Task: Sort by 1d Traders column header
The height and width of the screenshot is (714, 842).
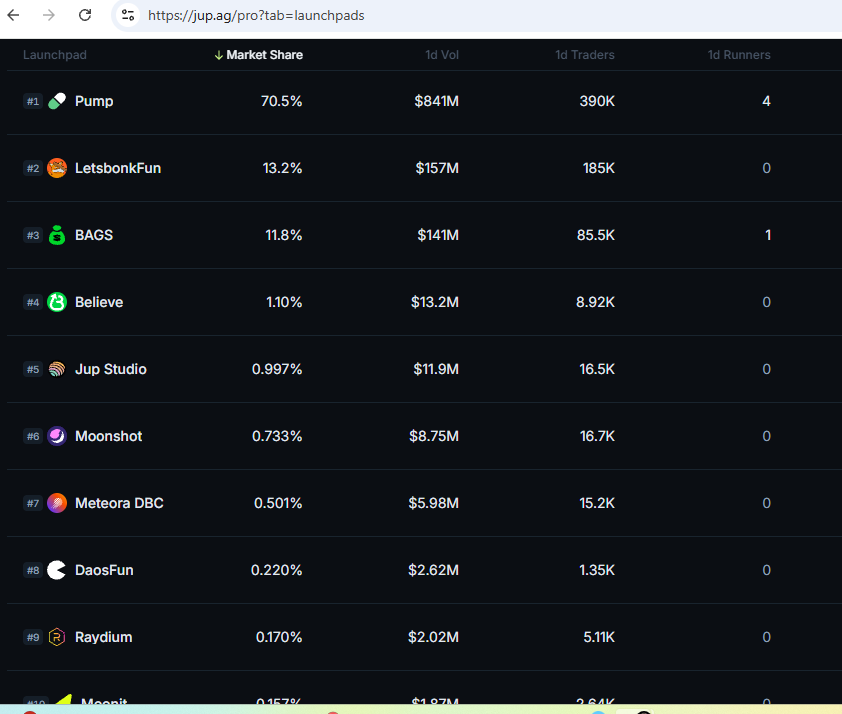Action: 585,55
